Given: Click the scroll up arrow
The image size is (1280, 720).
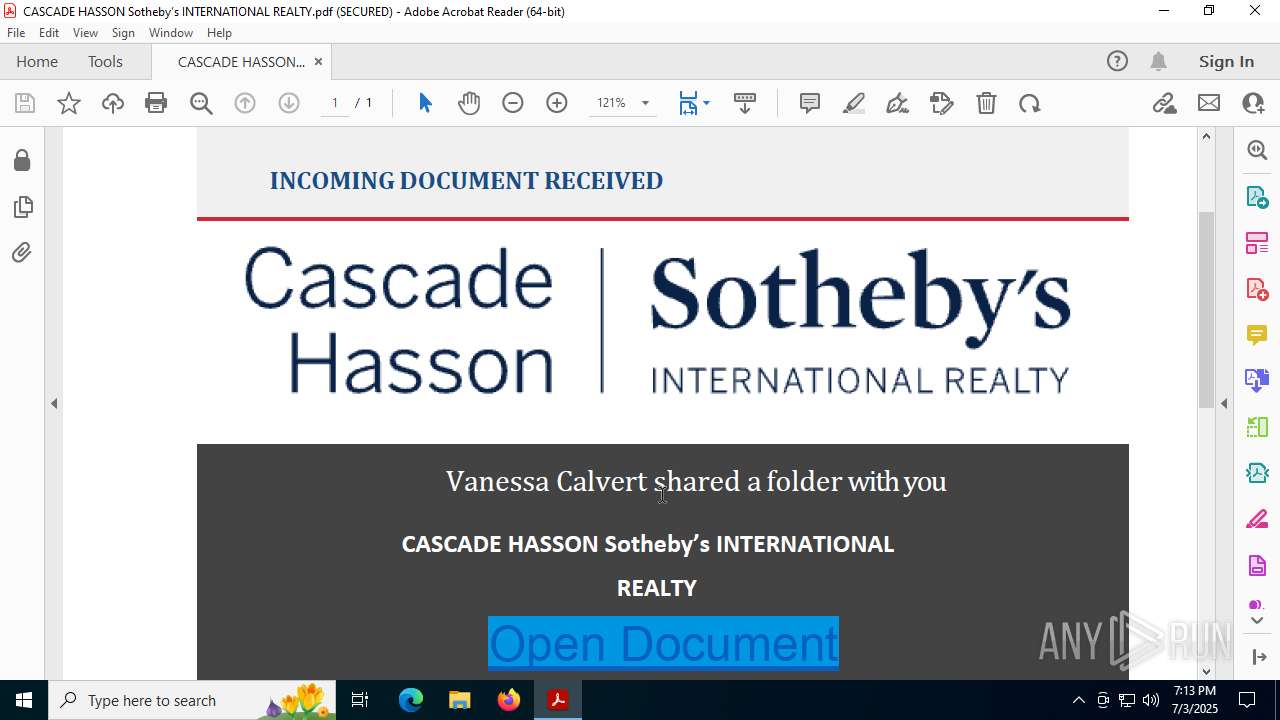Looking at the screenshot, I should (1206, 136).
